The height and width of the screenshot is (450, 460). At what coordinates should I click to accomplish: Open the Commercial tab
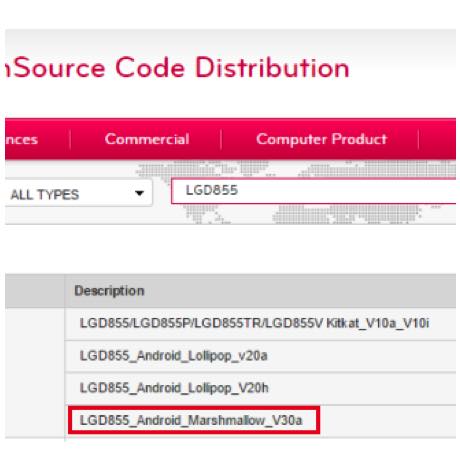(x=147, y=139)
